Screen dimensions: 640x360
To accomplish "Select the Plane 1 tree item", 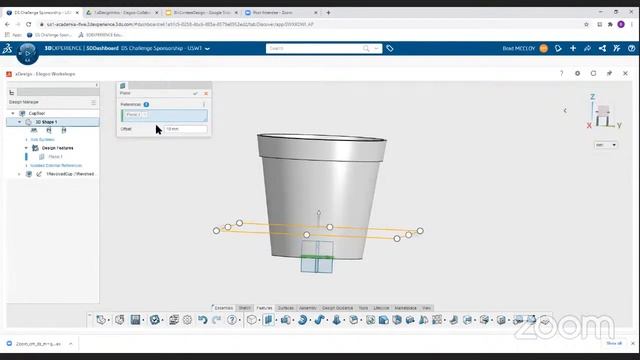I will tap(55, 157).
